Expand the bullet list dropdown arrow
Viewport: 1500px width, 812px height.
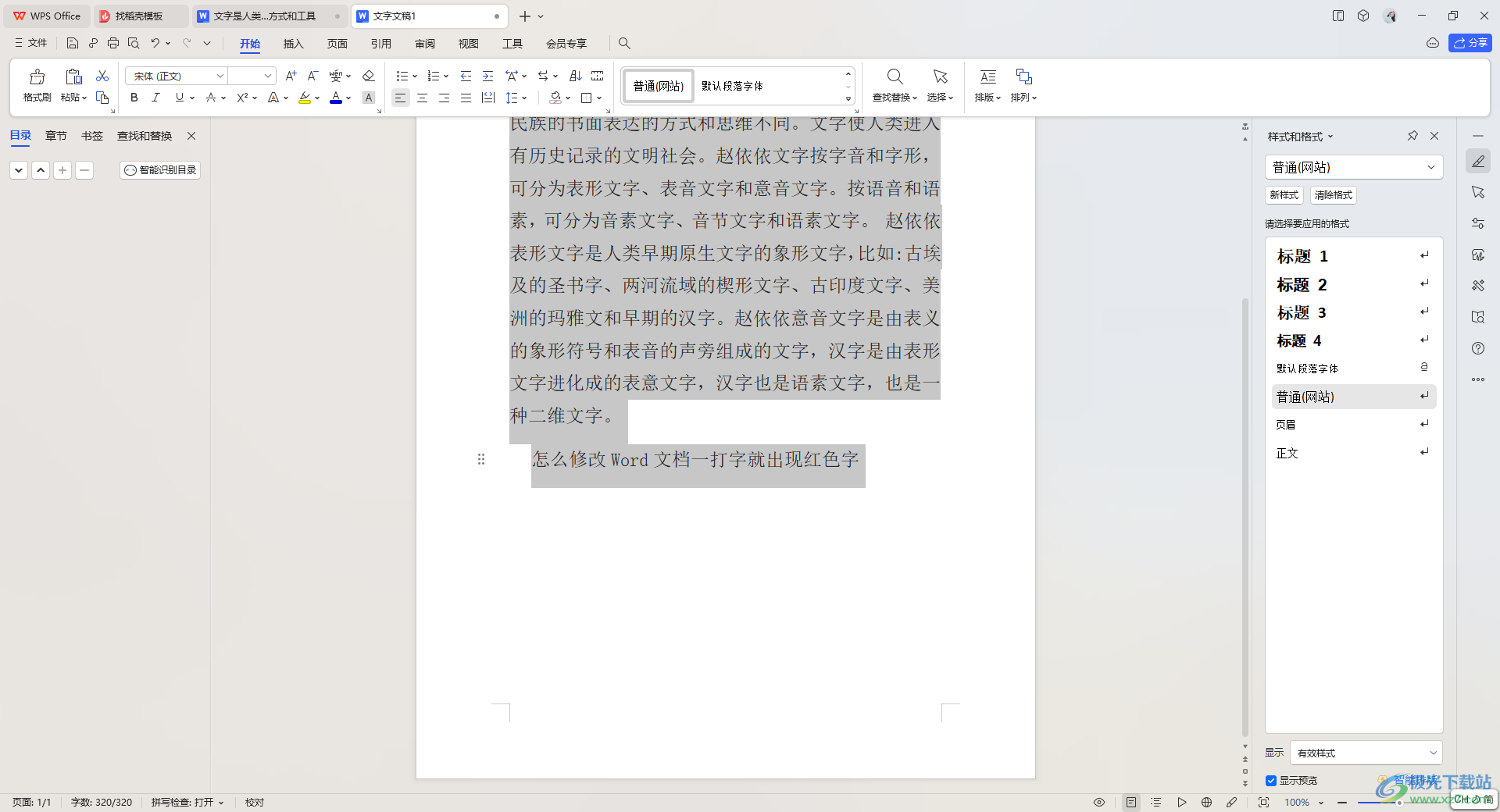tap(415, 76)
